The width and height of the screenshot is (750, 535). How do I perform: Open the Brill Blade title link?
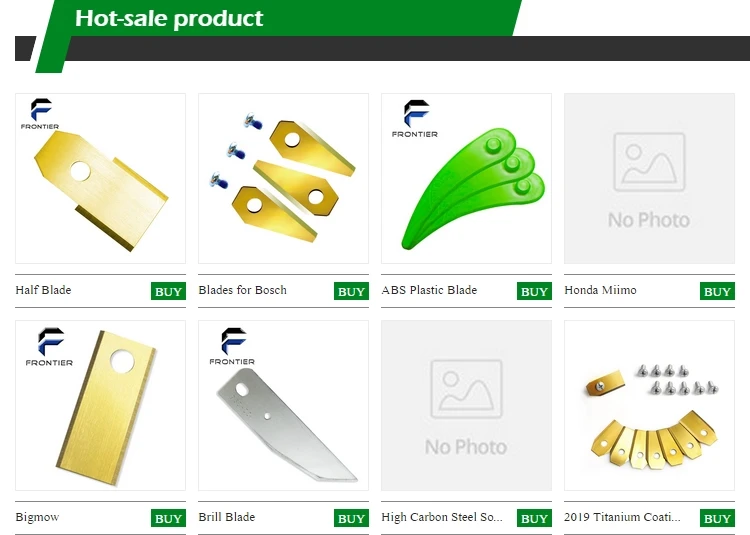227,517
